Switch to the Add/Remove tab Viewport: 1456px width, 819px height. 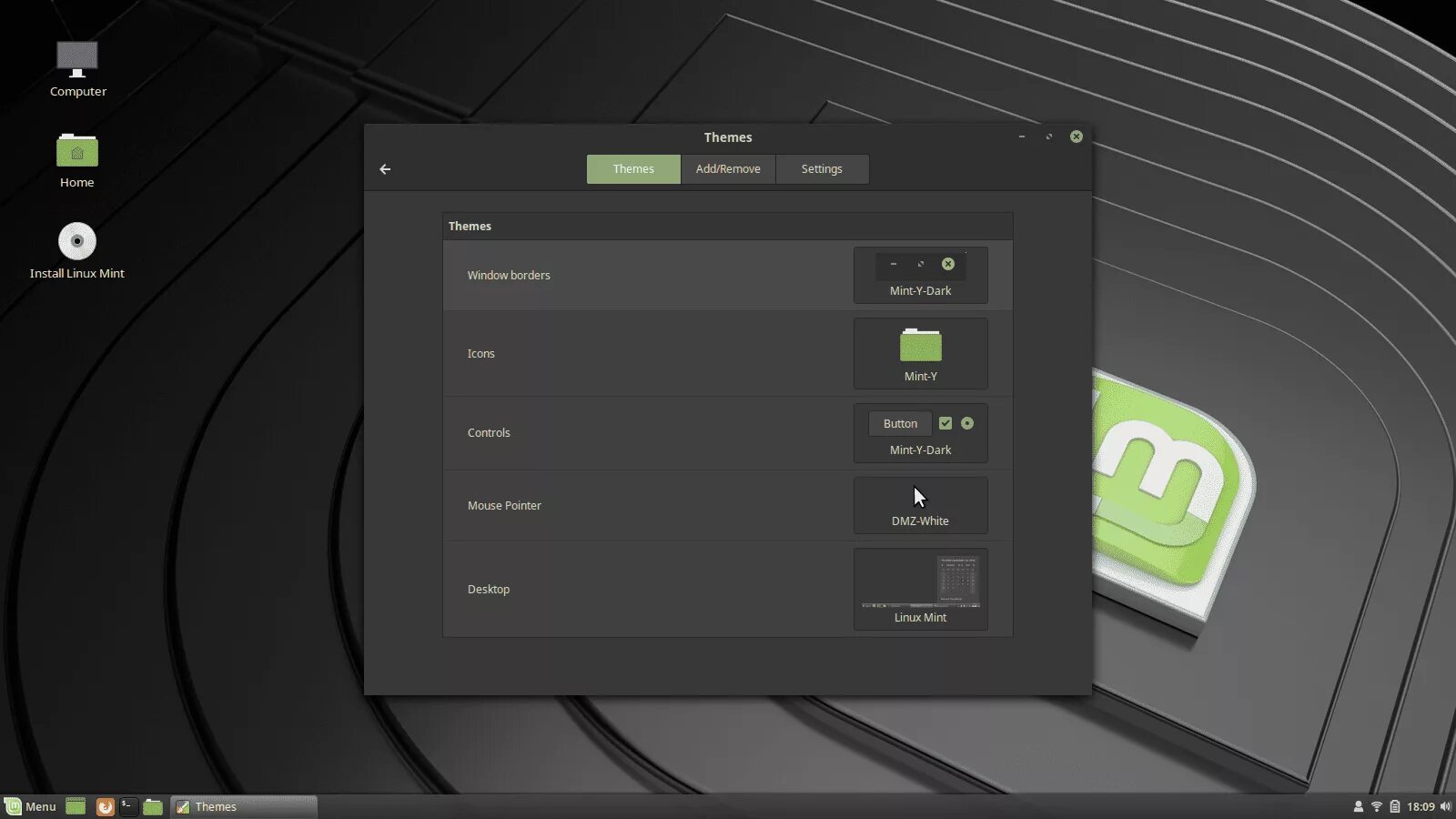click(x=728, y=169)
